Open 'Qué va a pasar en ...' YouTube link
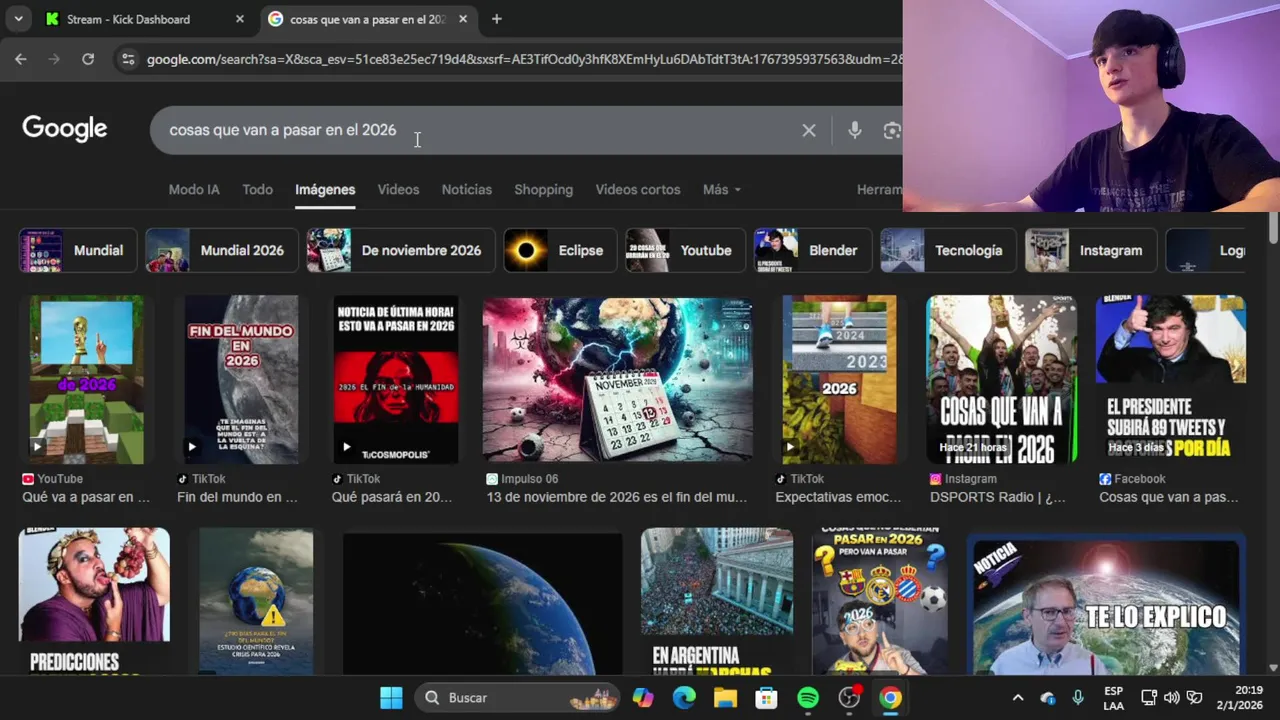 click(86, 497)
